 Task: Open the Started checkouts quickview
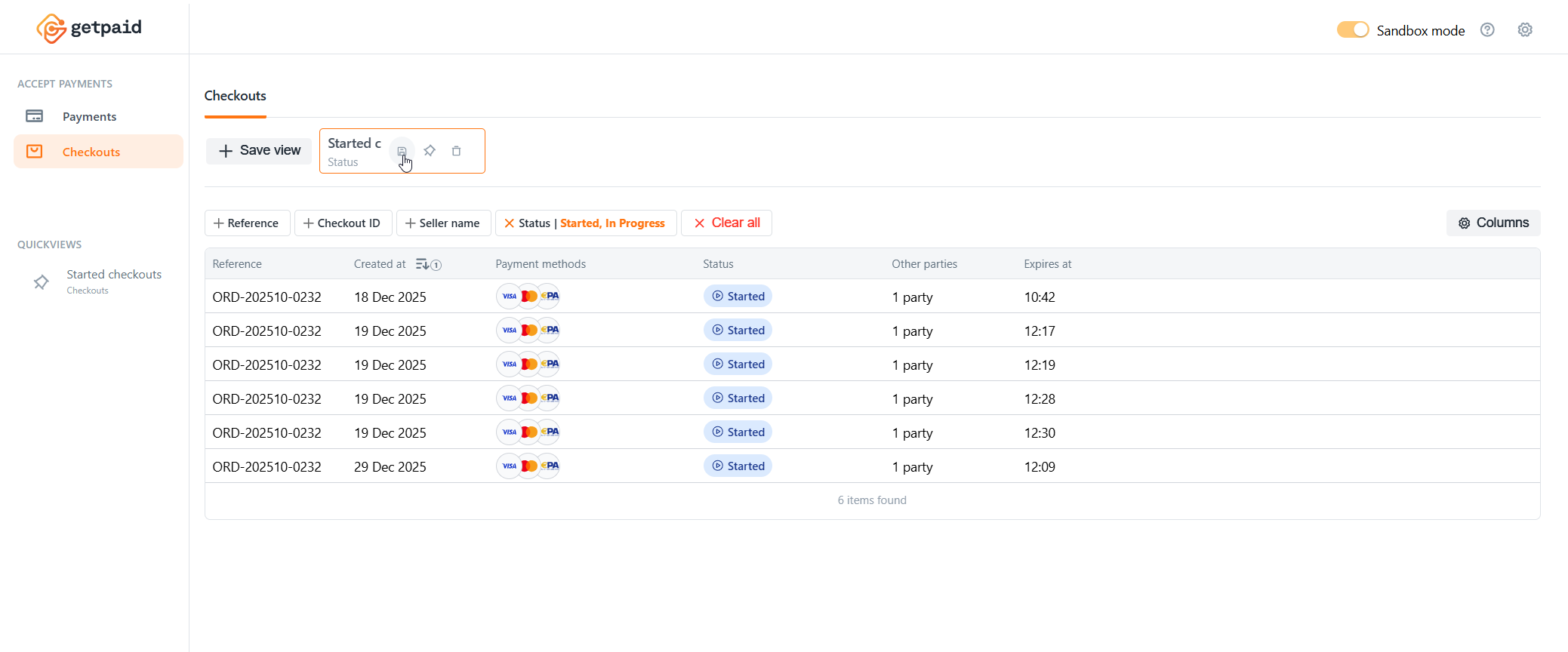(114, 281)
